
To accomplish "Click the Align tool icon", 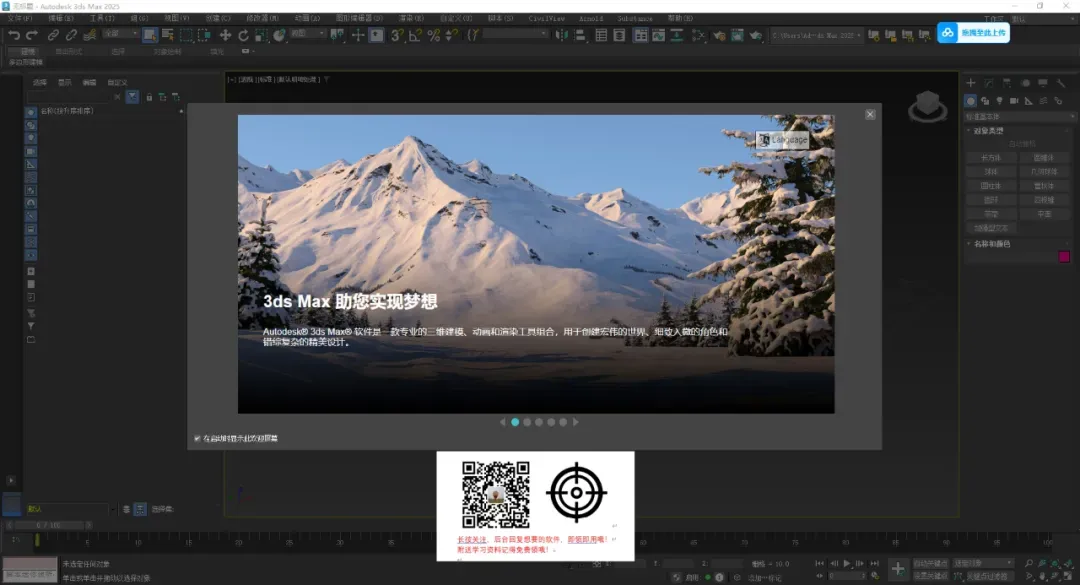I will (580, 35).
